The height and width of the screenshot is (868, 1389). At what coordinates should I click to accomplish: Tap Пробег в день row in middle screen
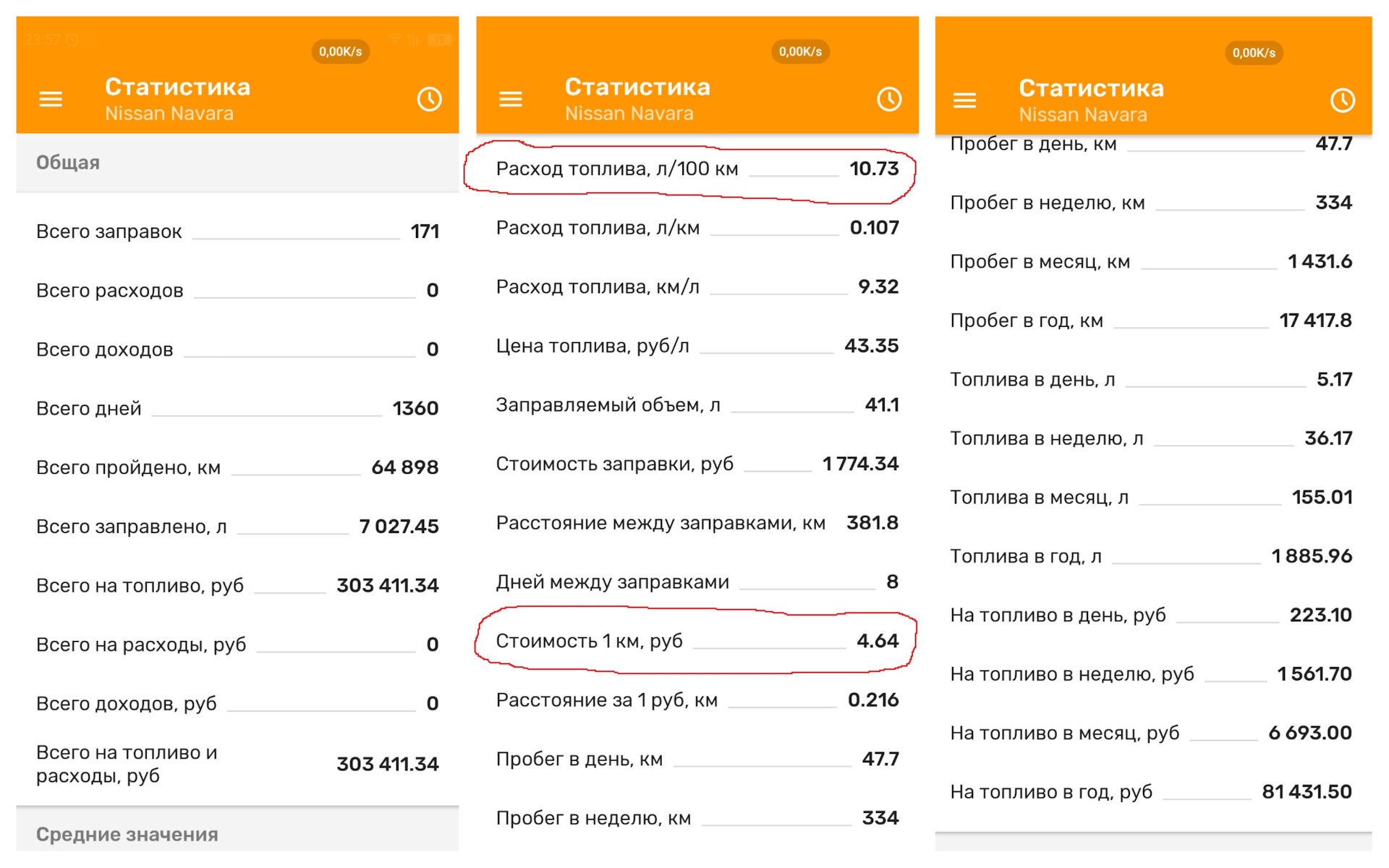[697, 759]
